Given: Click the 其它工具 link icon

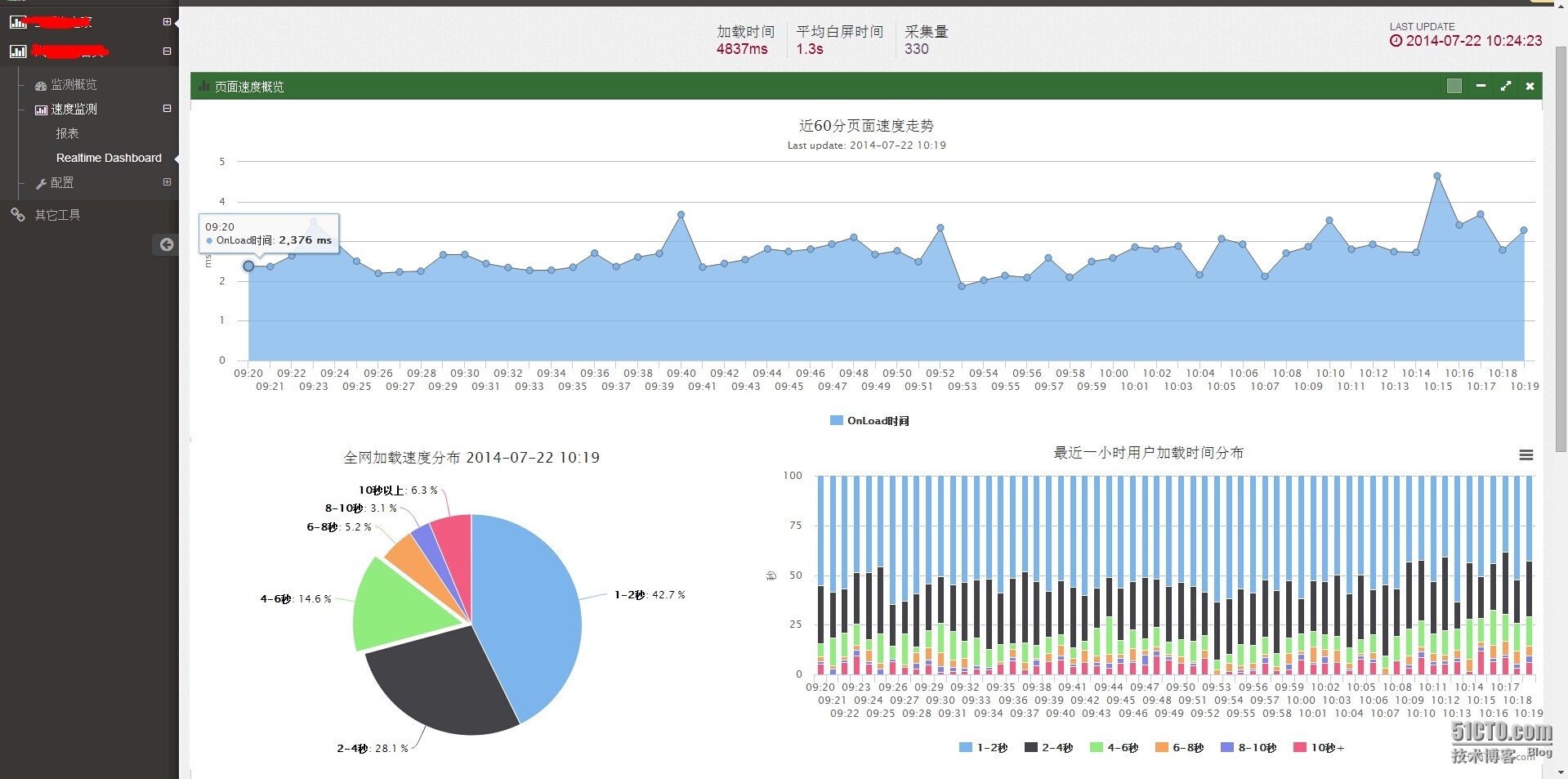Looking at the screenshot, I should (18, 215).
